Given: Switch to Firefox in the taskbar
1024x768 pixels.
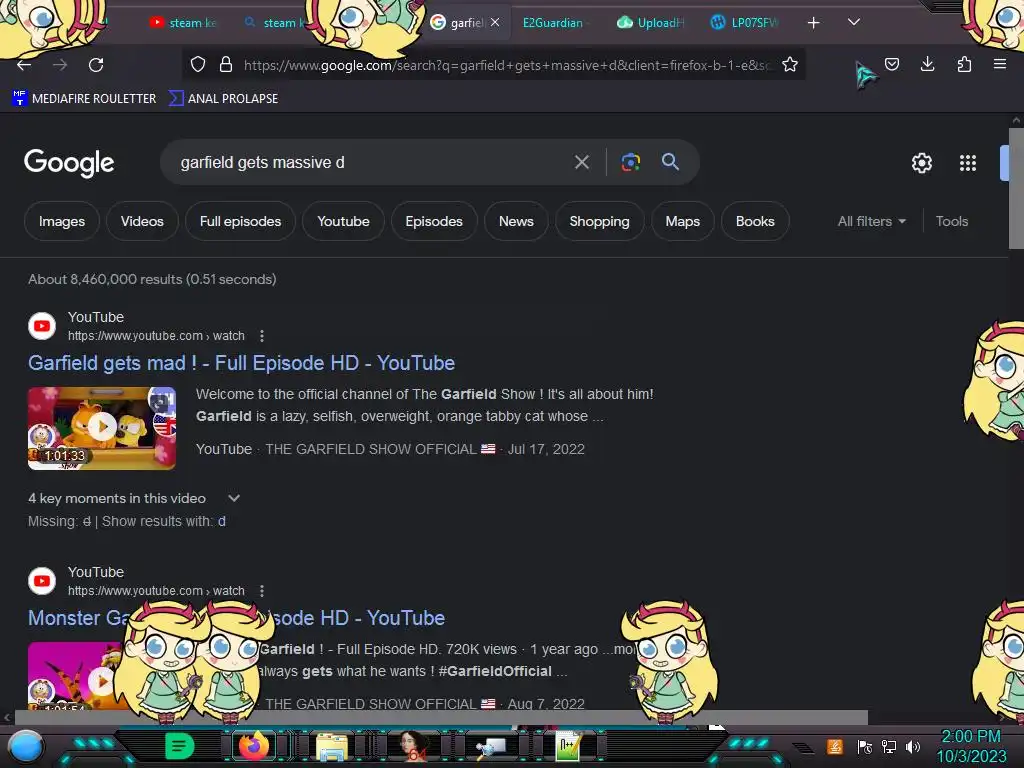Looking at the screenshot, I should click(x=254, y=746).
